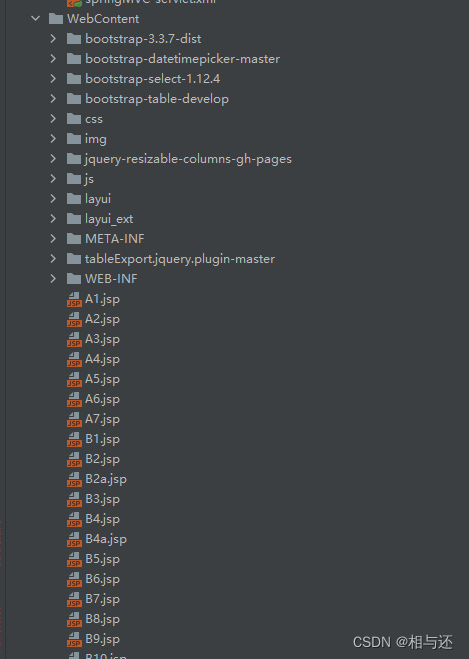Expand the js folder chevron

pyautogui.click(x=53, y=179)
